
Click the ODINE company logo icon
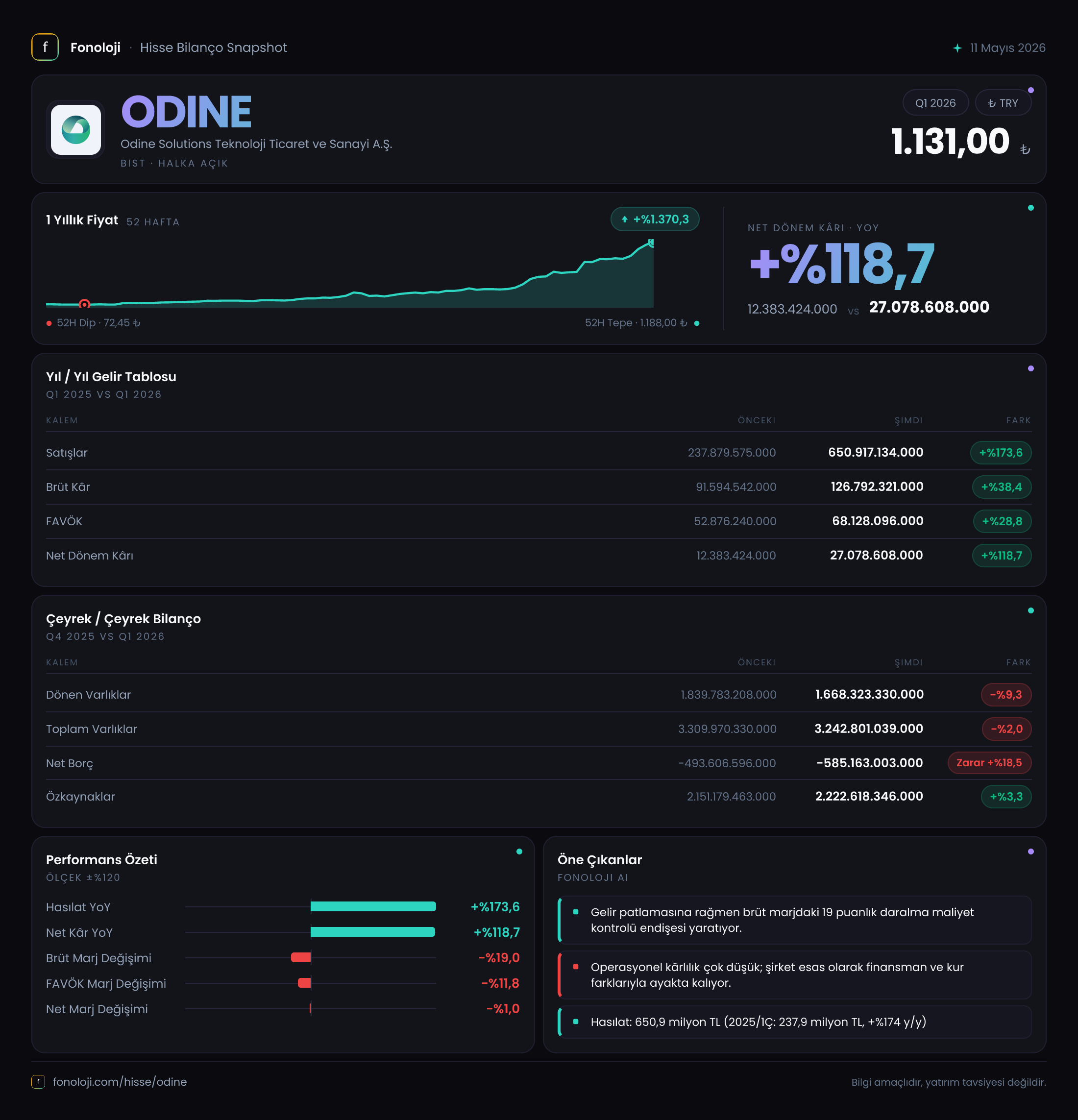click(x=75, y=130)
